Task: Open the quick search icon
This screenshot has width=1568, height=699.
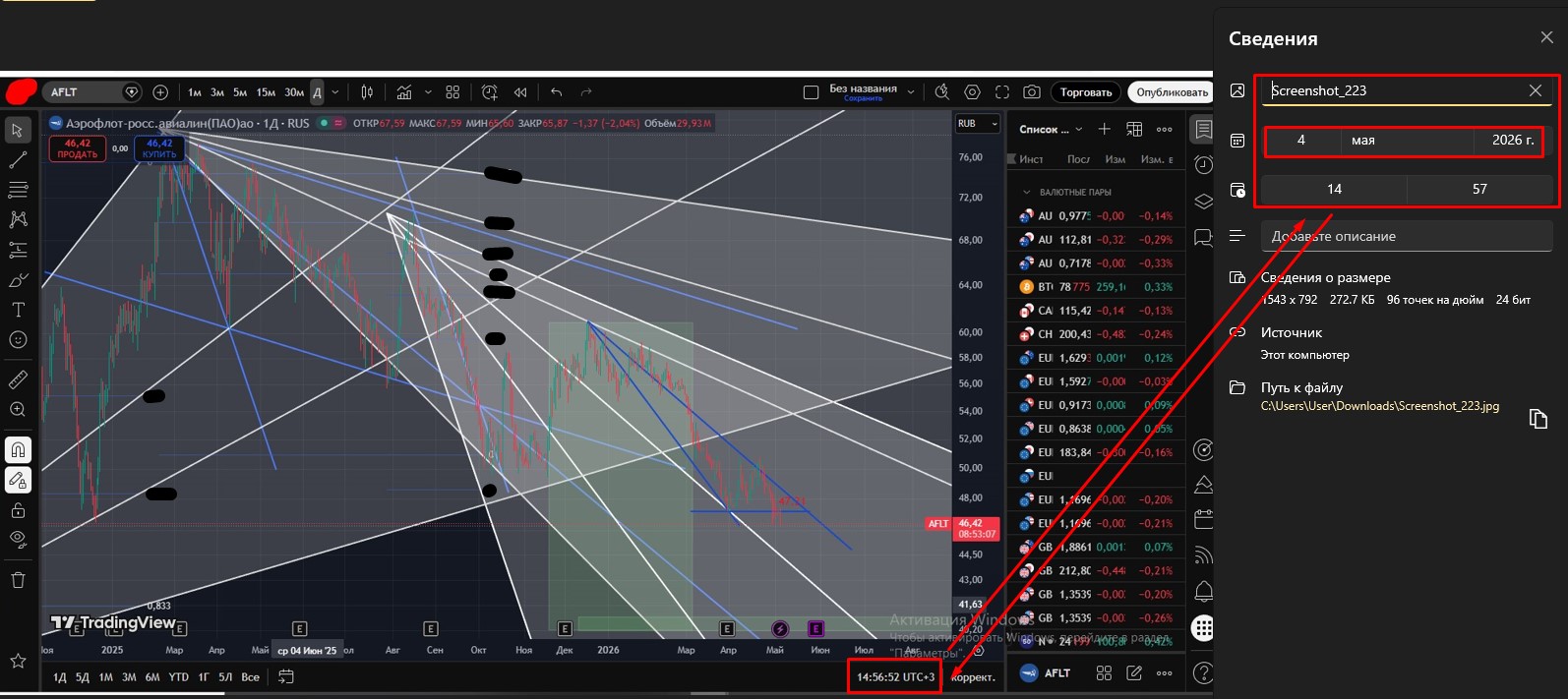Action: [942, 92]
